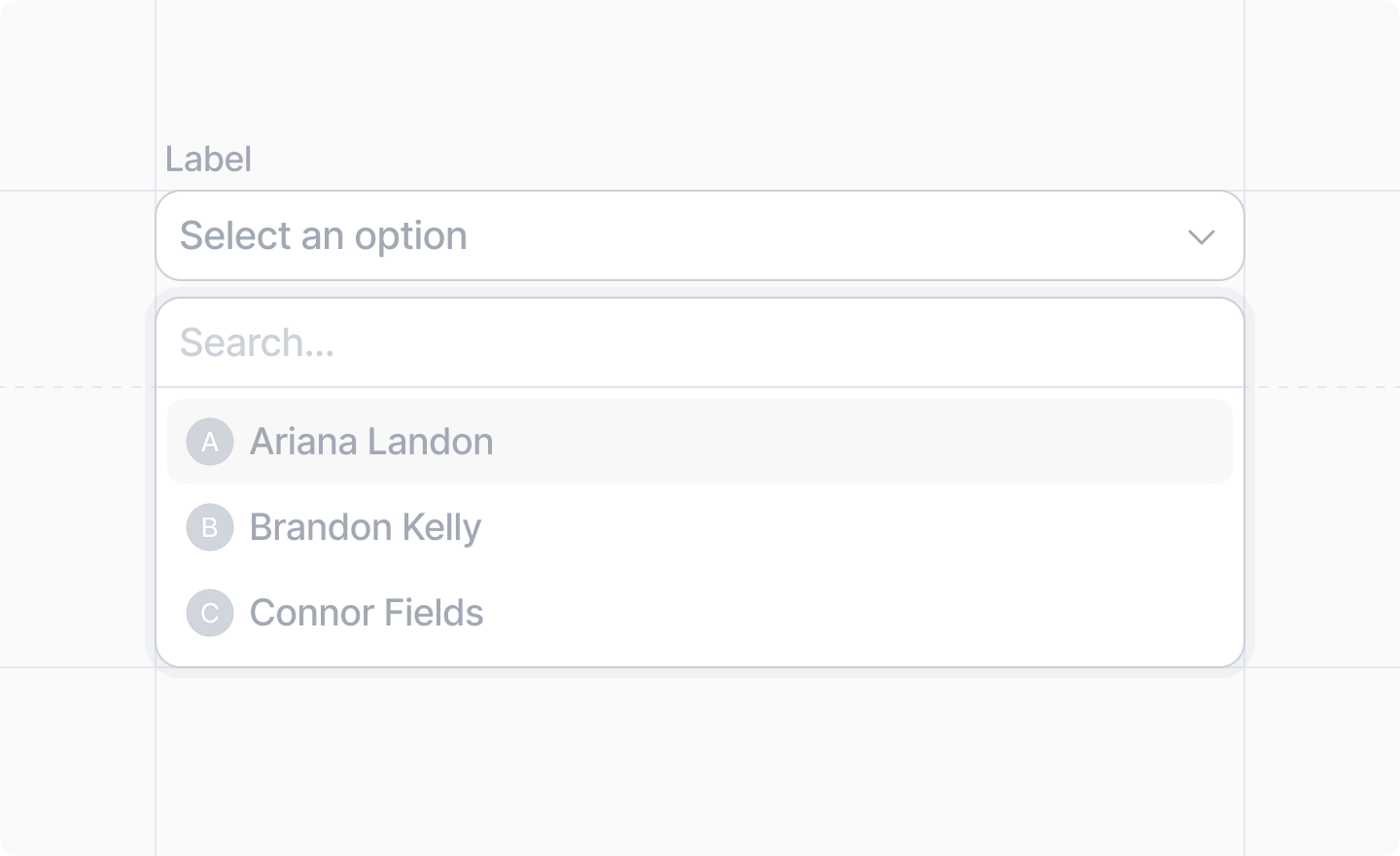Focus the "Search..." input field
The image size is (1400, 856).
point(700,342)
